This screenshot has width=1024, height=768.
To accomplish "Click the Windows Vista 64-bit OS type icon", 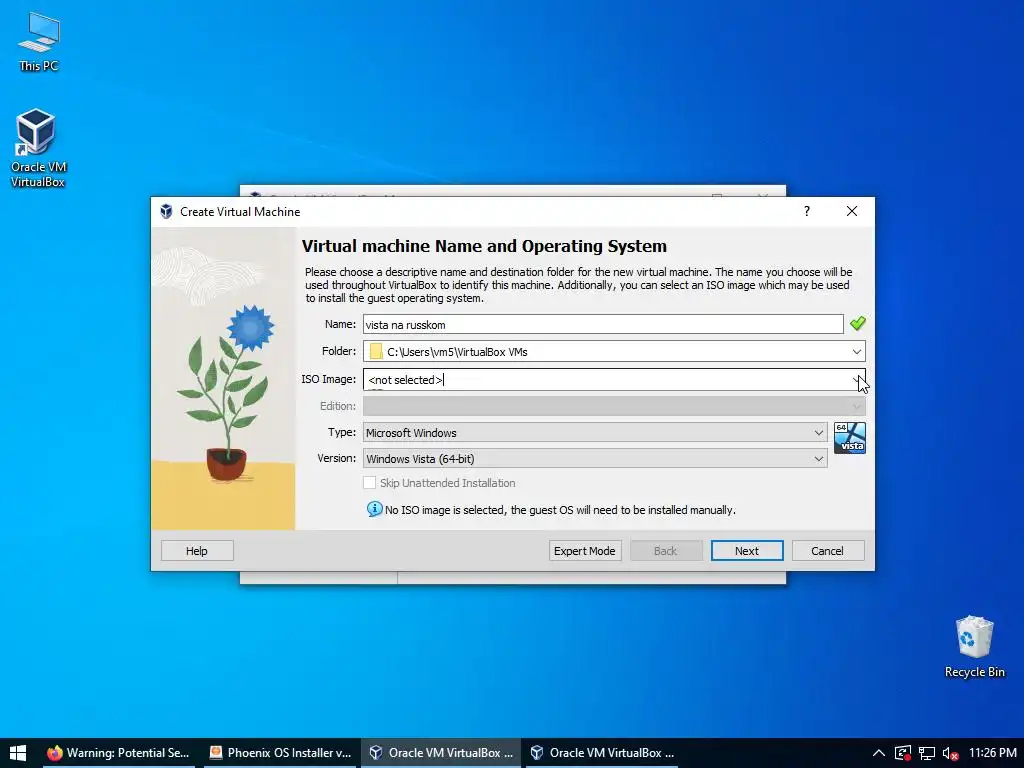I will 850,438.
